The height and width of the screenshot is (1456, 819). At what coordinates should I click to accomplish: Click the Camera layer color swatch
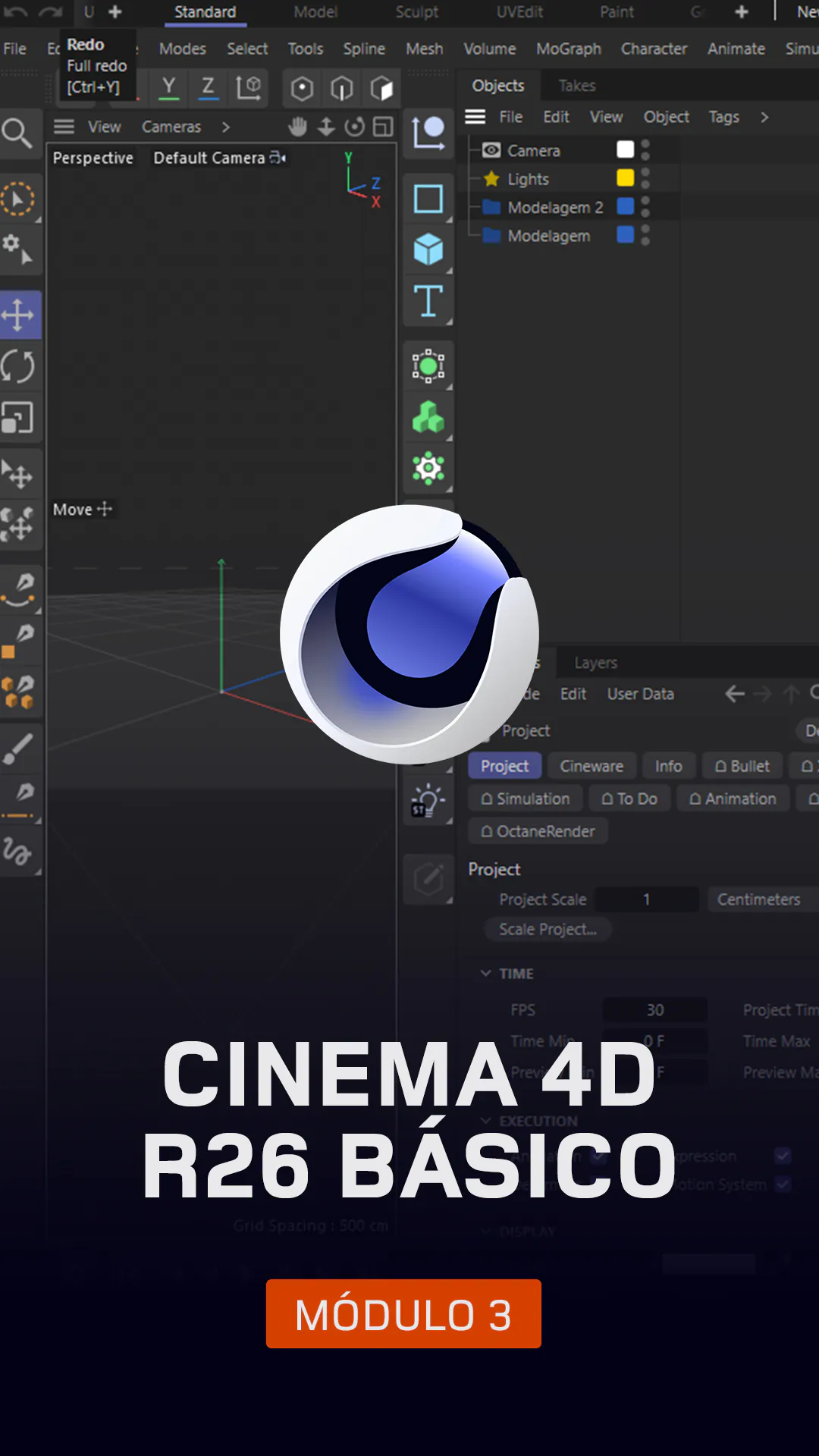tap(626, 149)
